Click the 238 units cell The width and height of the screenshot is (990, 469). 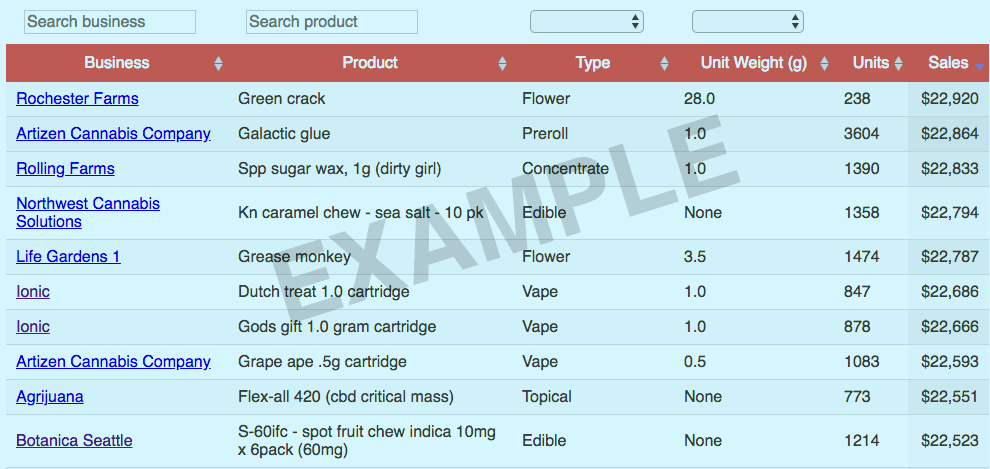[x=857, y=99]
